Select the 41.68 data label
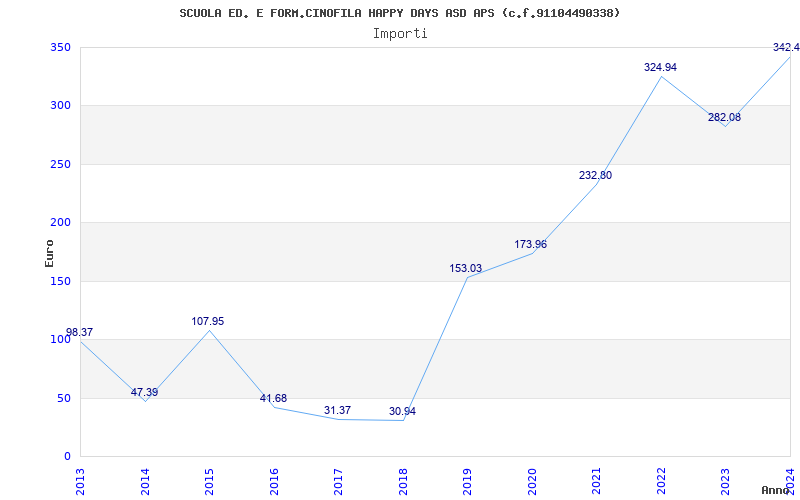Viewport: 800px width, 500px height. coord(273,398)
